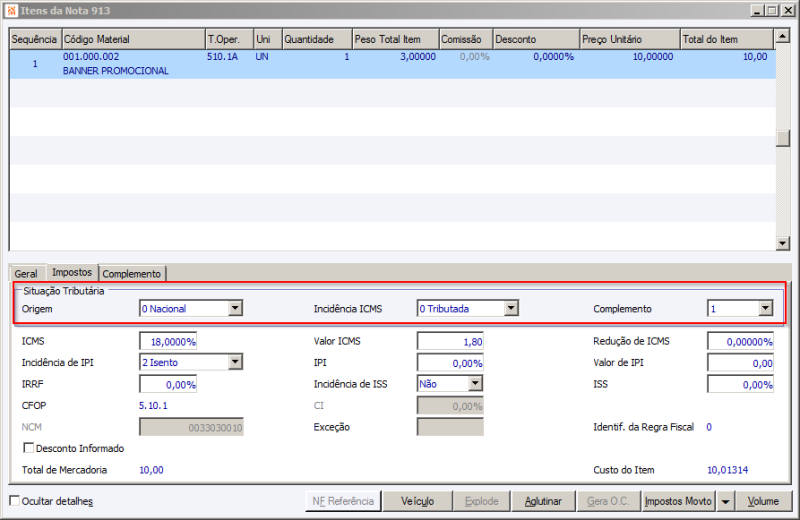
Task: Click the NF Referência button
Action: coord(343,501)
